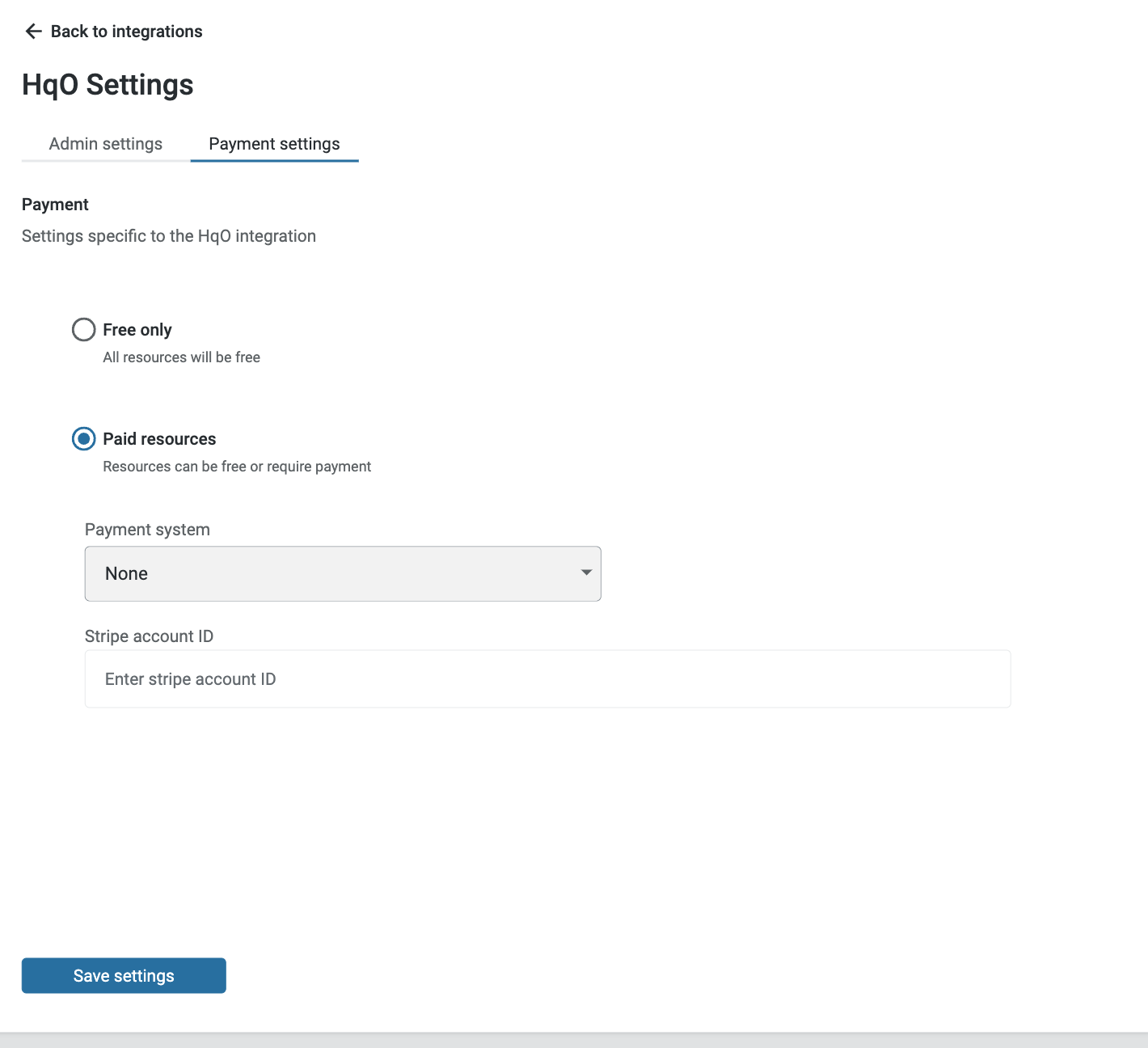Select the Paid resources radio button

click(83, 438)
